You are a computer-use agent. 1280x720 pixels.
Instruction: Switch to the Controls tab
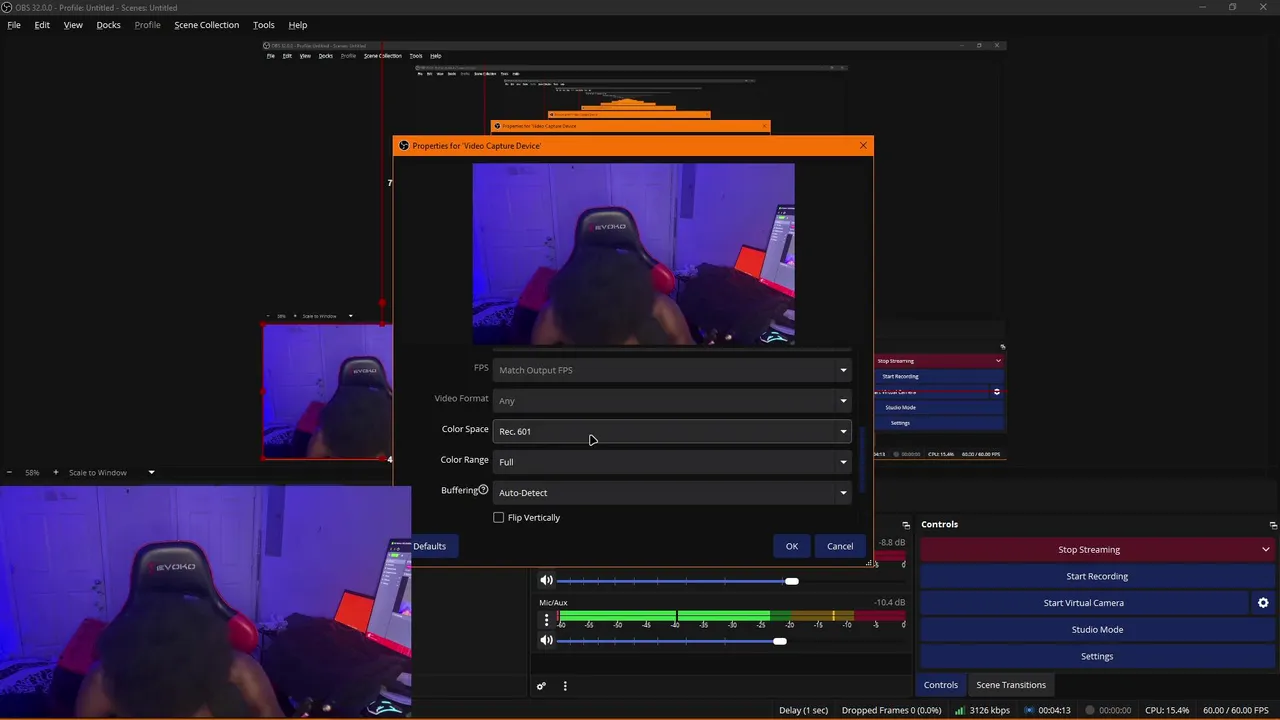click(940, 685)
